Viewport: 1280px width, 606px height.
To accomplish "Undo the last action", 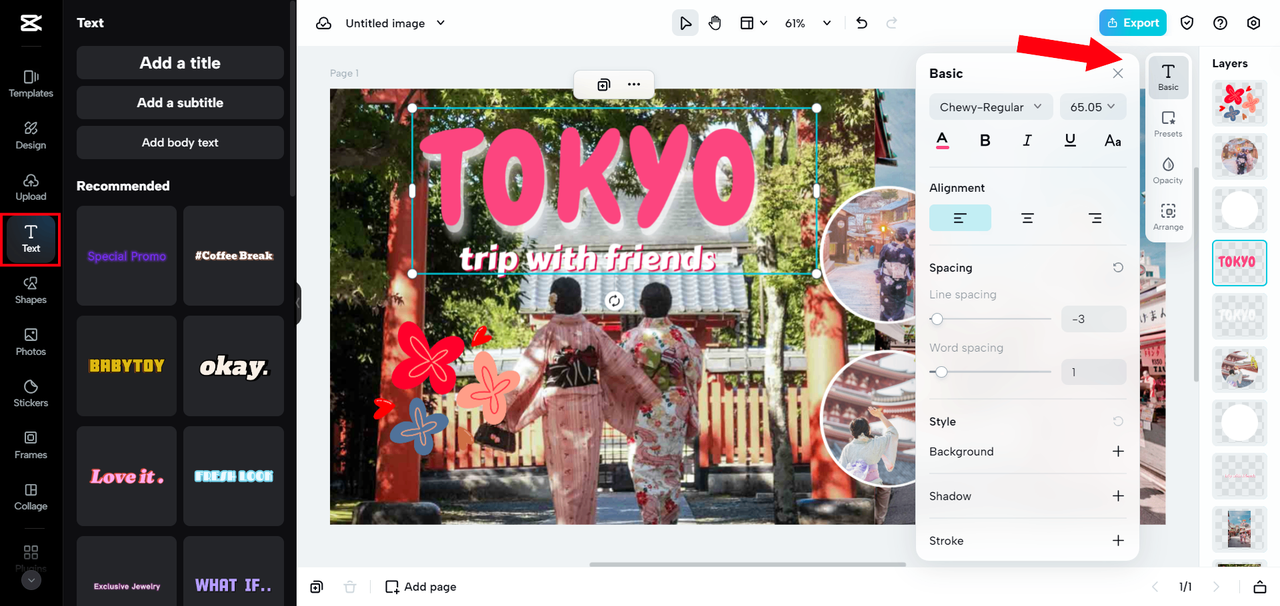I will pyautogui.click(x=862, y=23).
